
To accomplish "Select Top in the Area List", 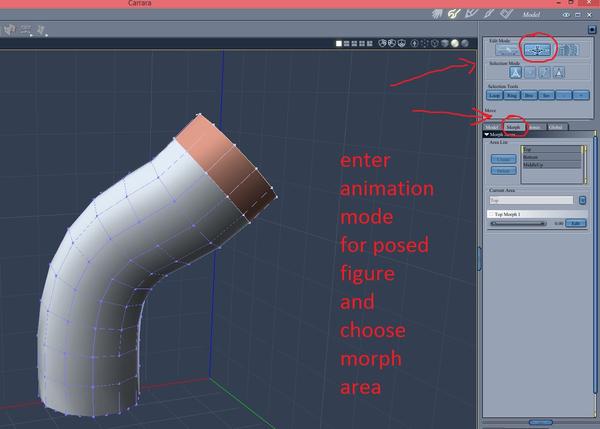I will click(x=551, y=149).
